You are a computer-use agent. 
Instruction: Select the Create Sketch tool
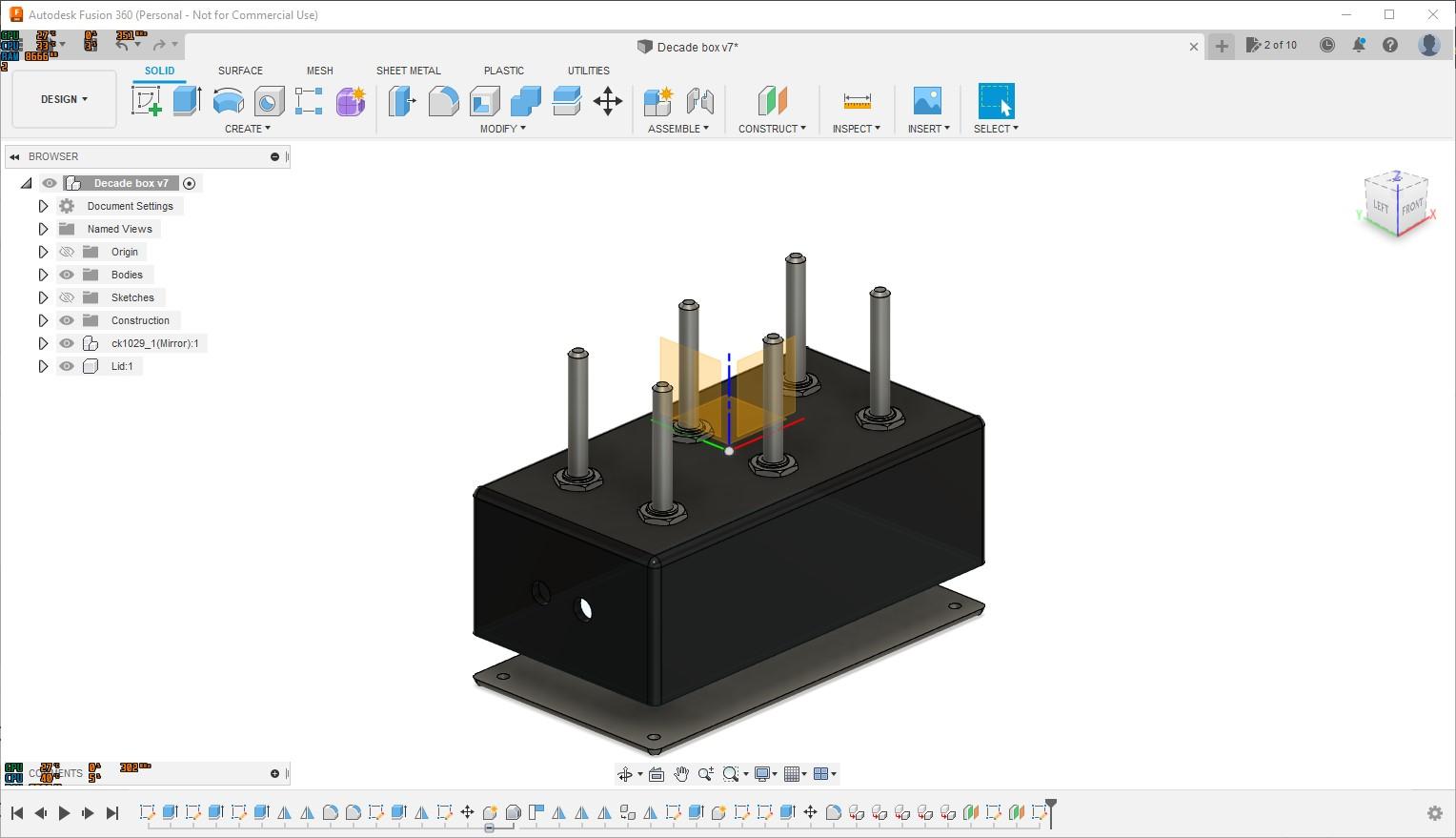click(x=146, y=100)
